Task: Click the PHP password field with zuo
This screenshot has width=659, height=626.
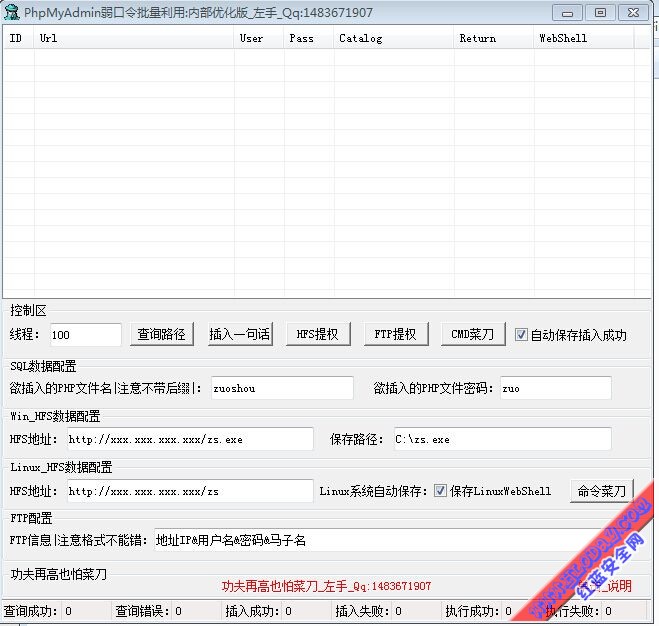Action: [x=556, y=388]
